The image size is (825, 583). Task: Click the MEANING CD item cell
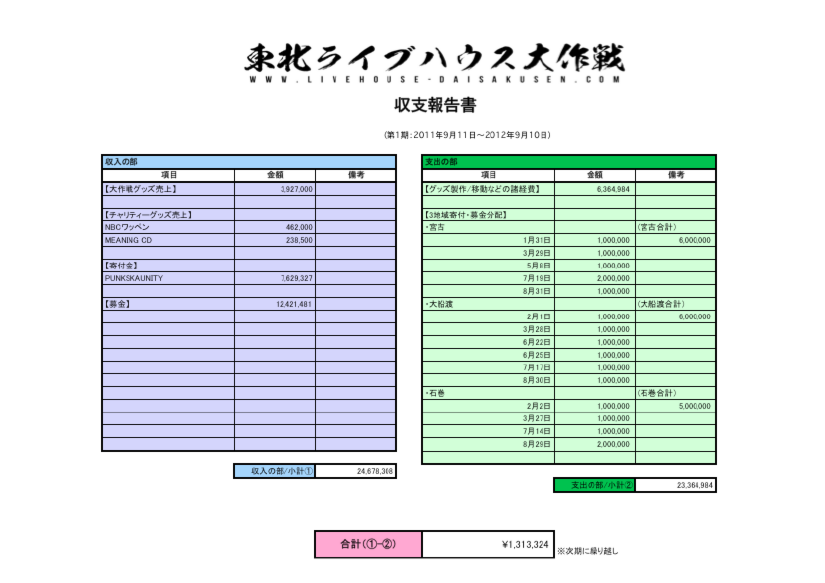click(x=168, y=240)
